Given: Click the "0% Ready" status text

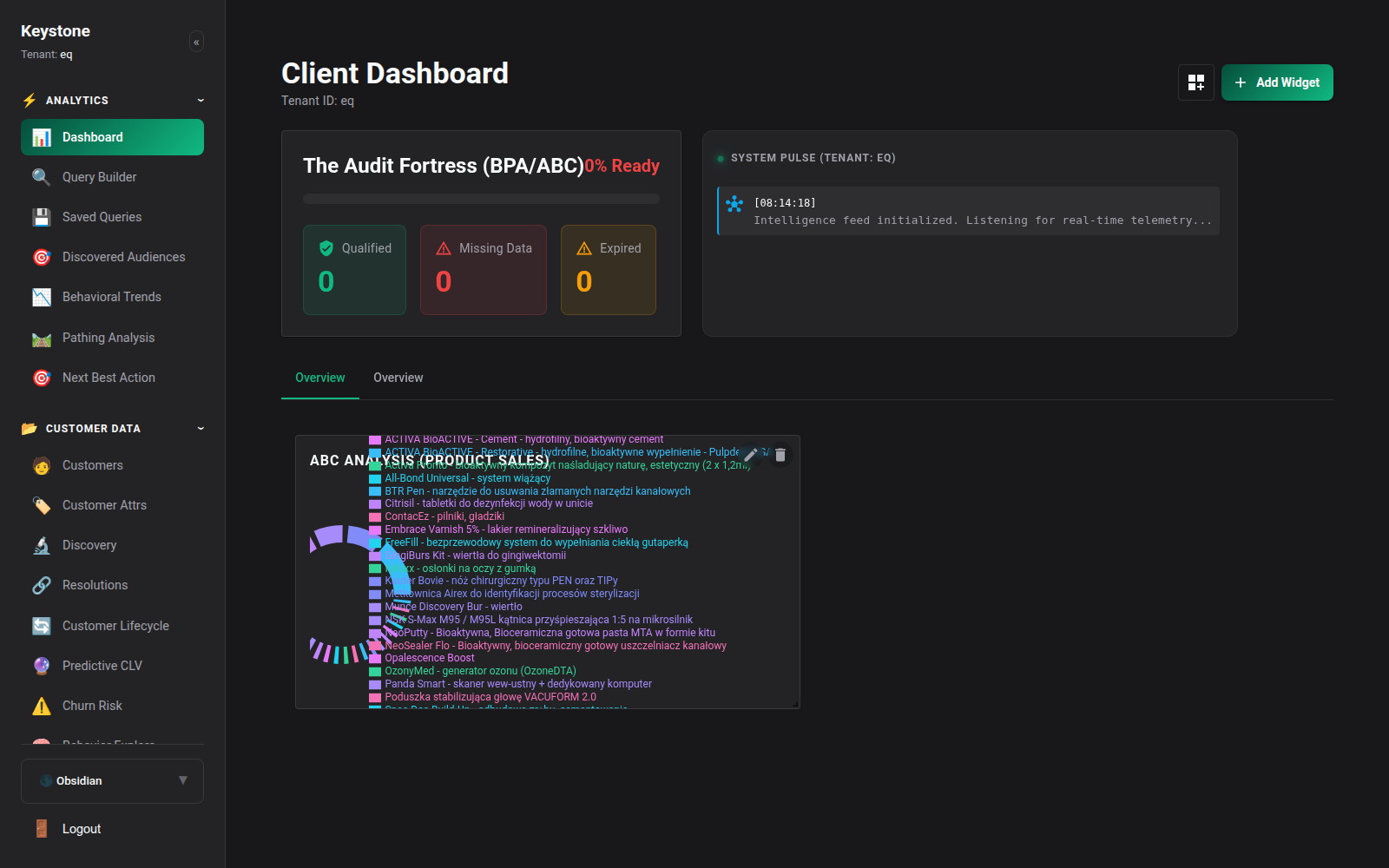Looking at the screenshot, I should pyautogui.click(x=622, y=166).
